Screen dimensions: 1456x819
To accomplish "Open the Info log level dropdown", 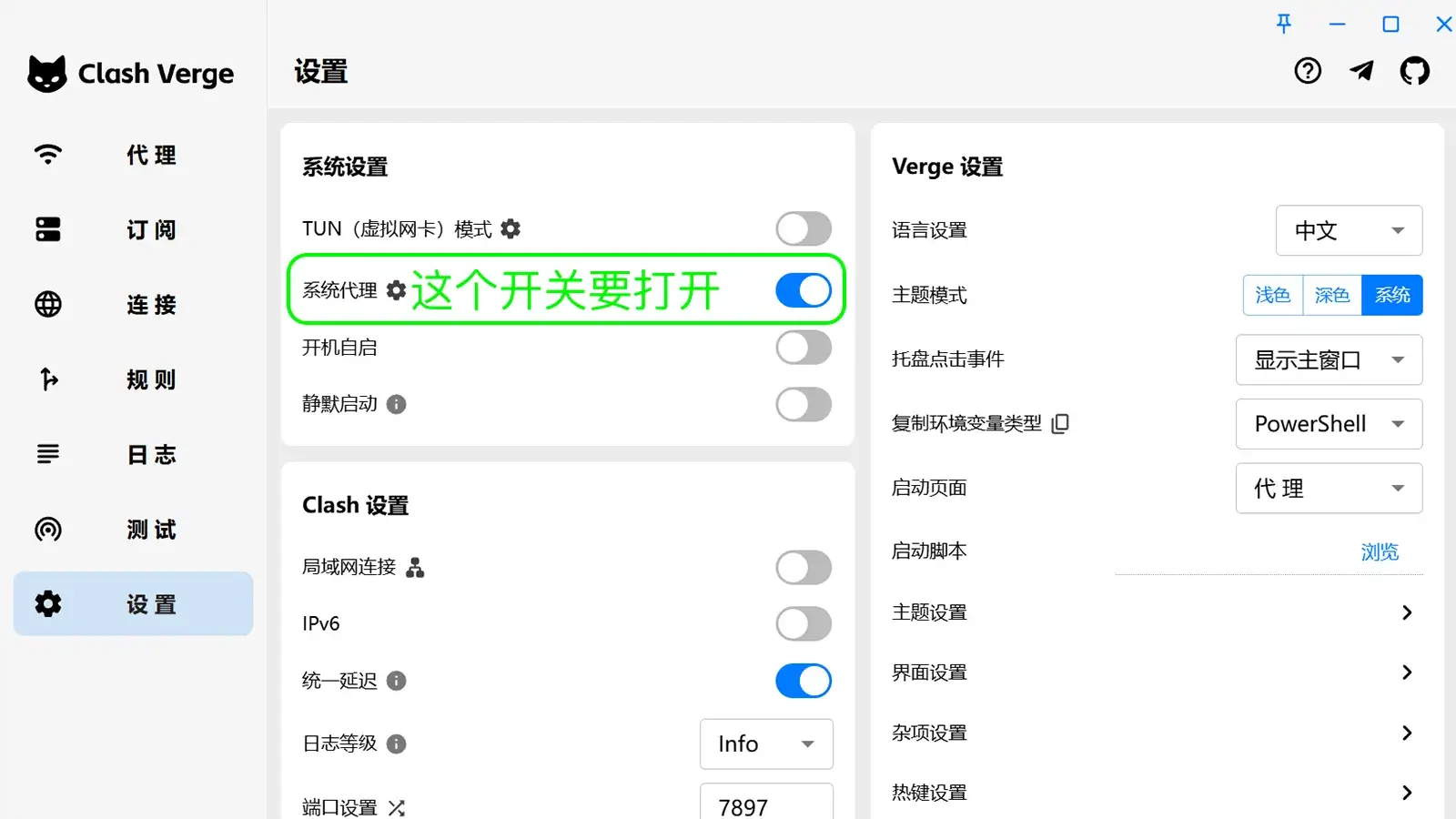I will (x=765, y=743).
